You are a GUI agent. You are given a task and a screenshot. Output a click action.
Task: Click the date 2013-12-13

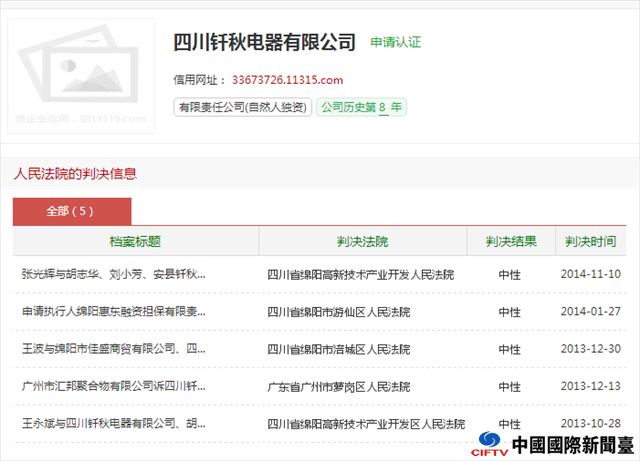coord(591,386)
